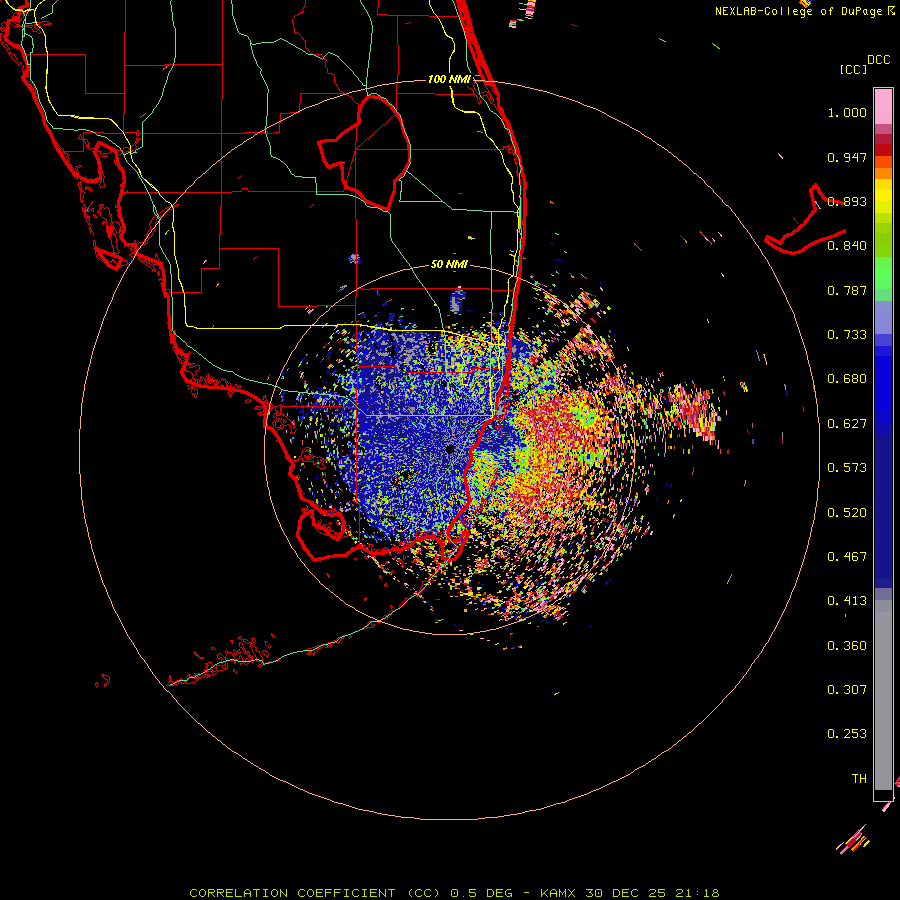The image size is (900, 900).
Task: Click the 0.893 scale value
Action: (x=847, y=201)
